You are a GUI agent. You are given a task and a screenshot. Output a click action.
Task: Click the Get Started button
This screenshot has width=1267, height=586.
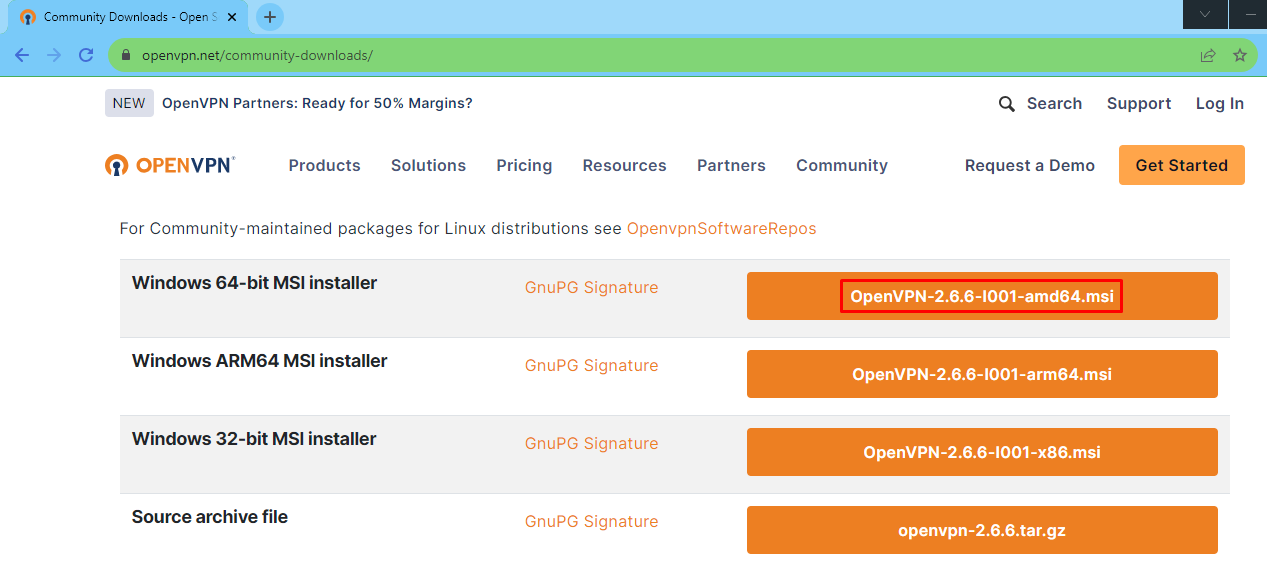(1182, 165)
